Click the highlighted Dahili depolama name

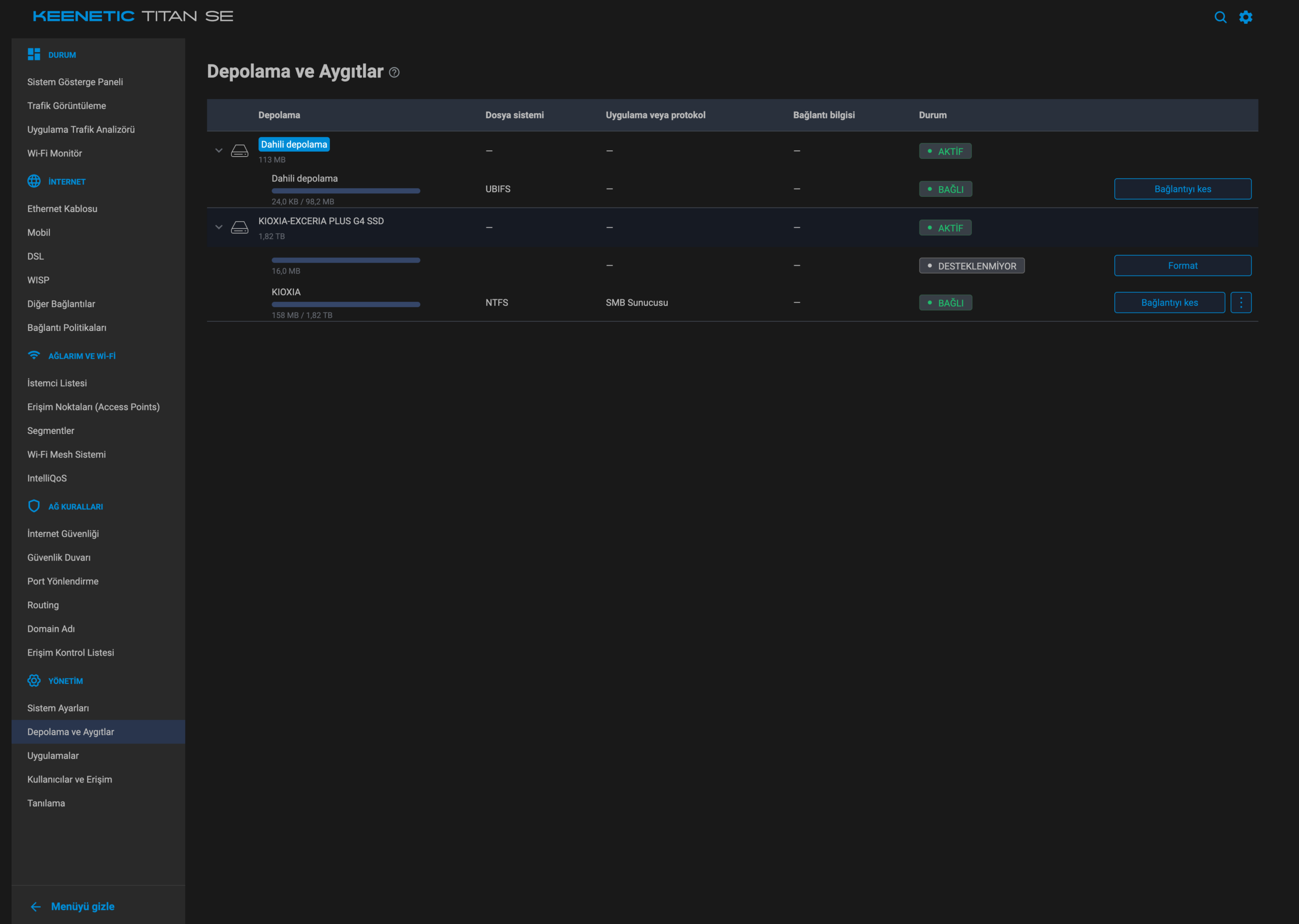click(294, 145)
